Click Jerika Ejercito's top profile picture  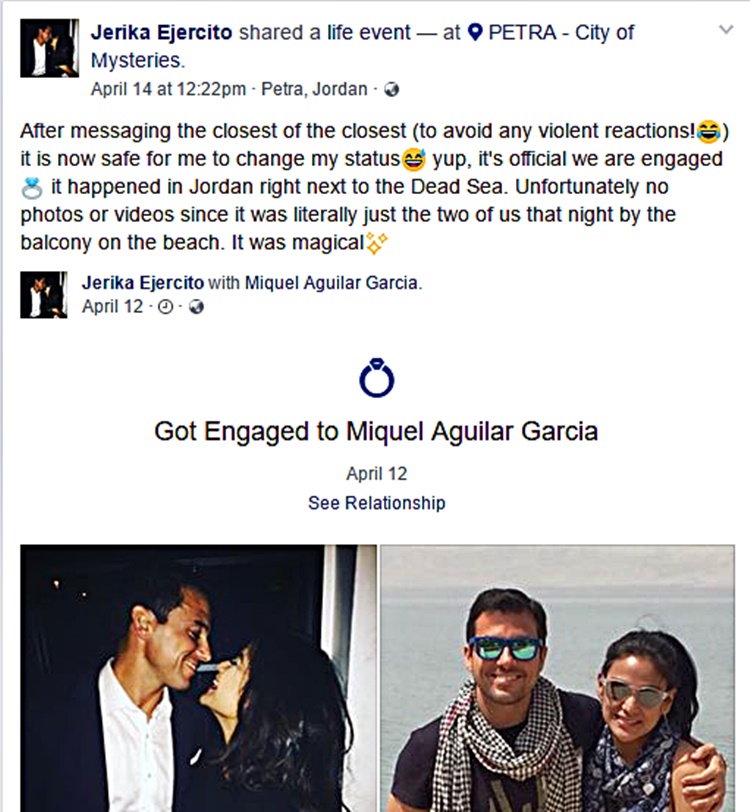49,48
